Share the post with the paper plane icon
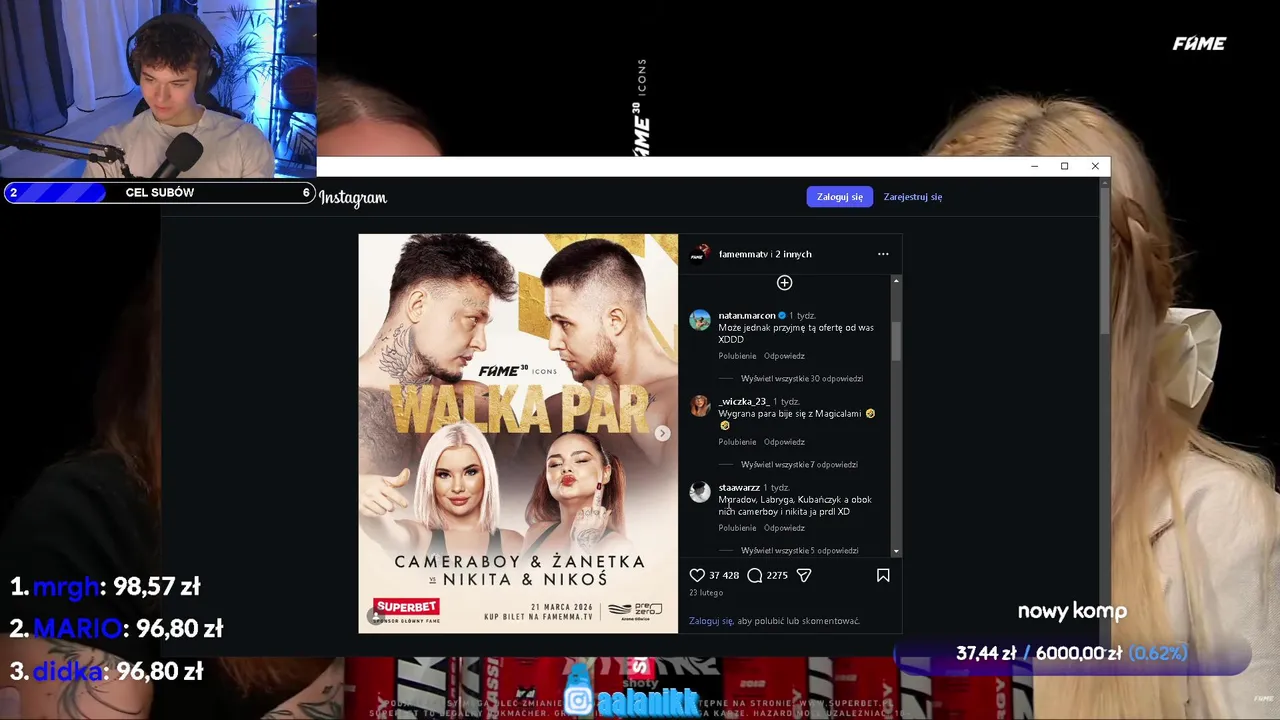This screenshot has width=1280, height=720. point(804,575)
